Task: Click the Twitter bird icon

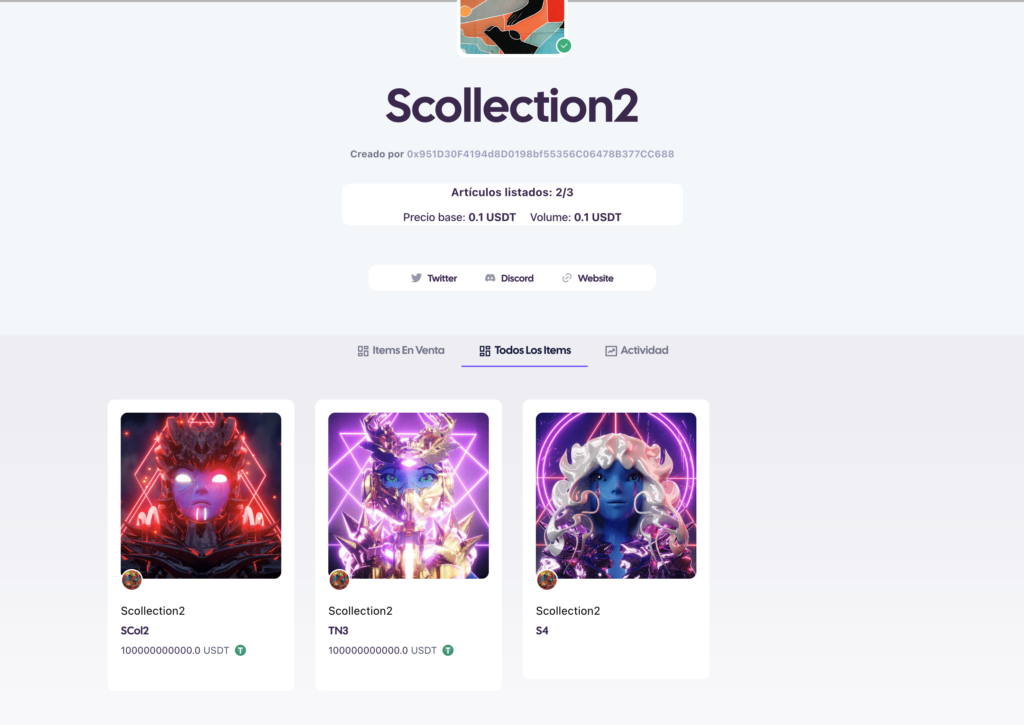Action: tap(416, 278)
